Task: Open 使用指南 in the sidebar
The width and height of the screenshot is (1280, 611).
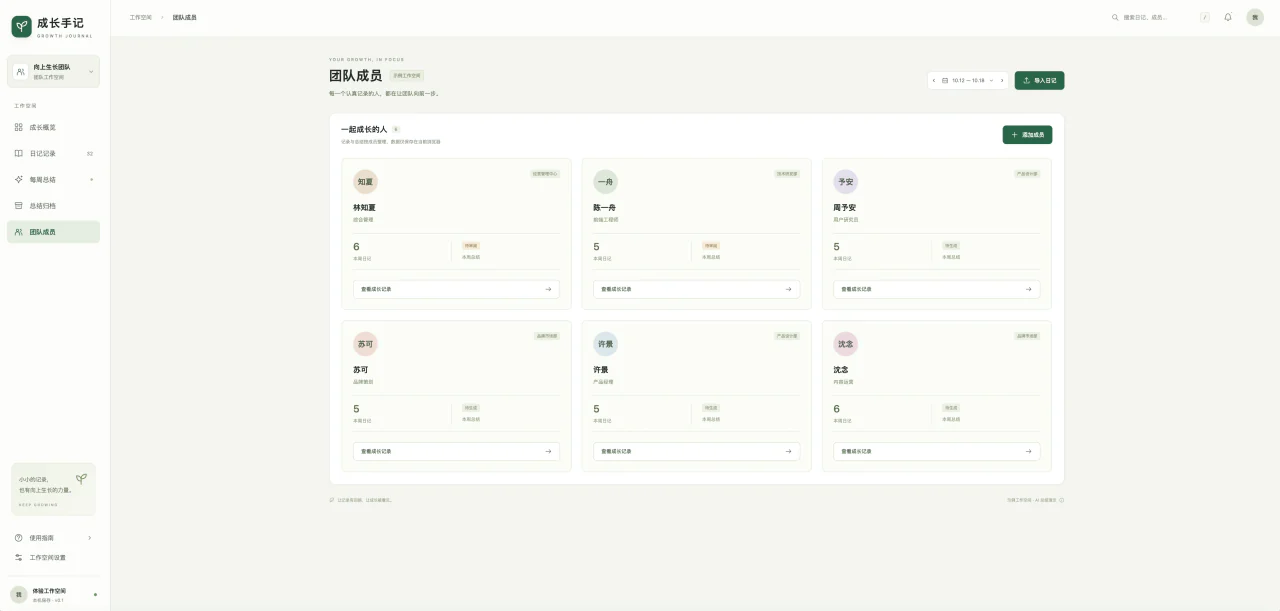Action: click(53, 538)
